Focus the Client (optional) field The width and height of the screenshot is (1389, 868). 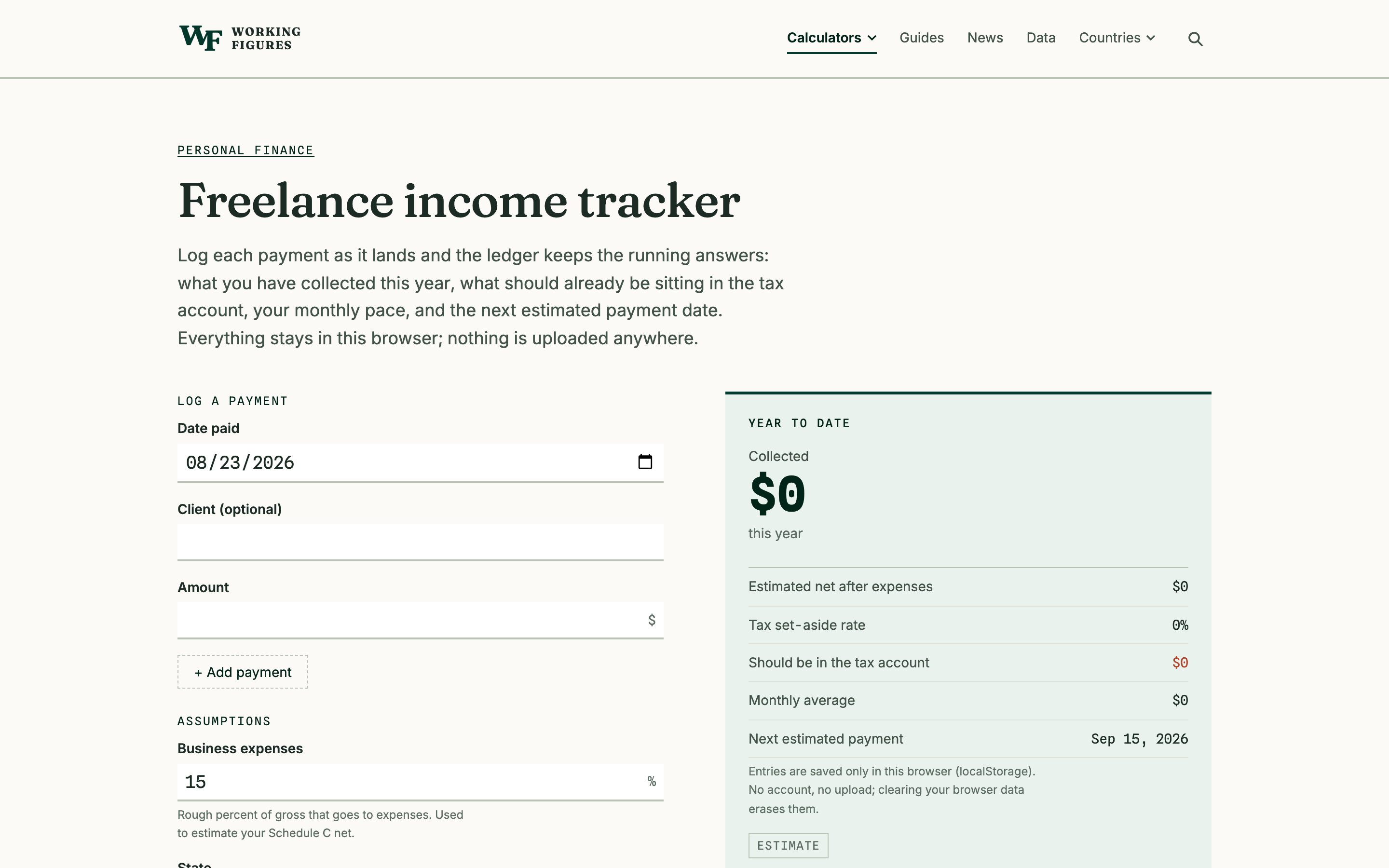pos(420,542)
